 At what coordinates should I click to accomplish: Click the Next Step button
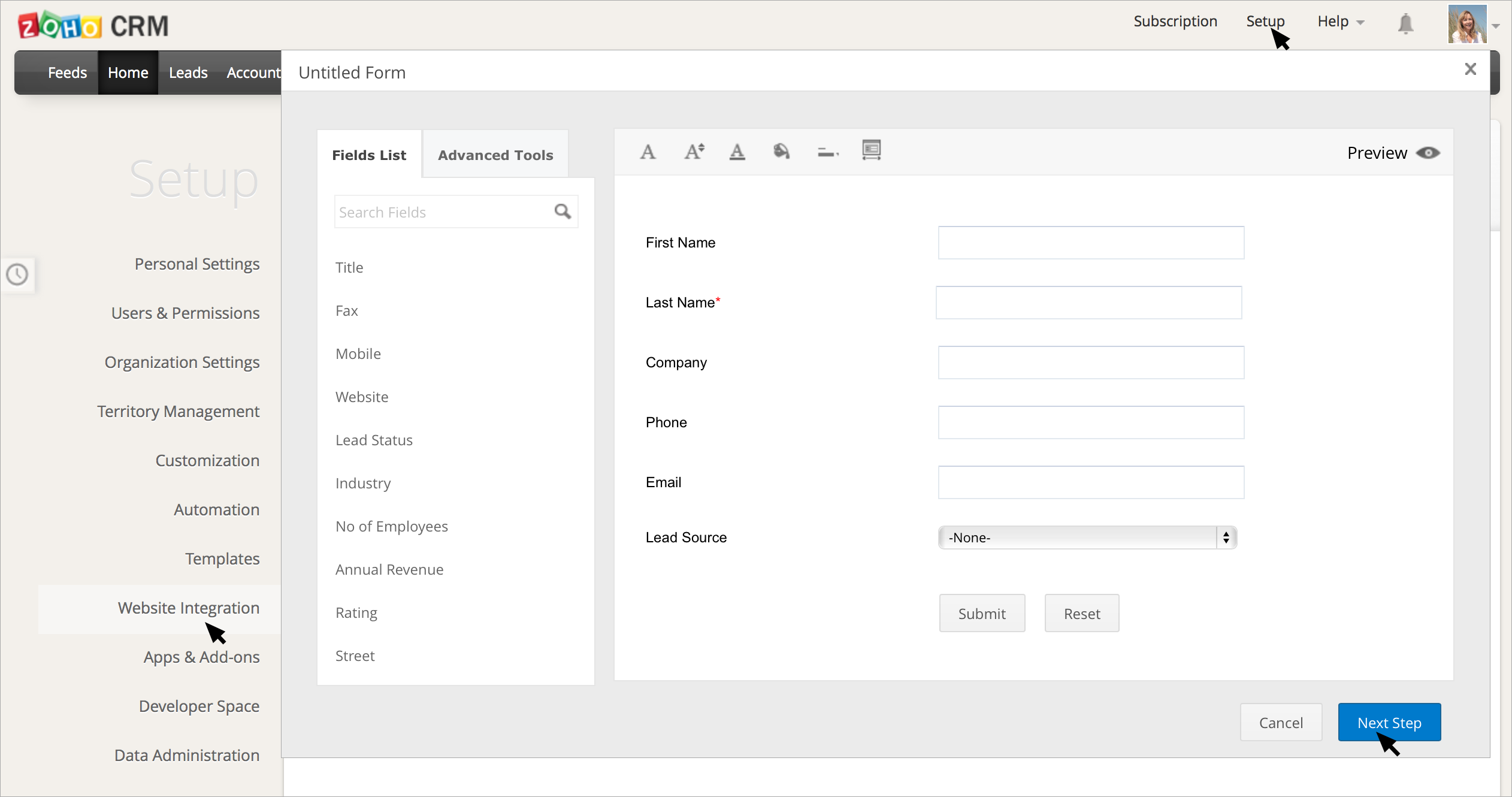coord(1389,723)
